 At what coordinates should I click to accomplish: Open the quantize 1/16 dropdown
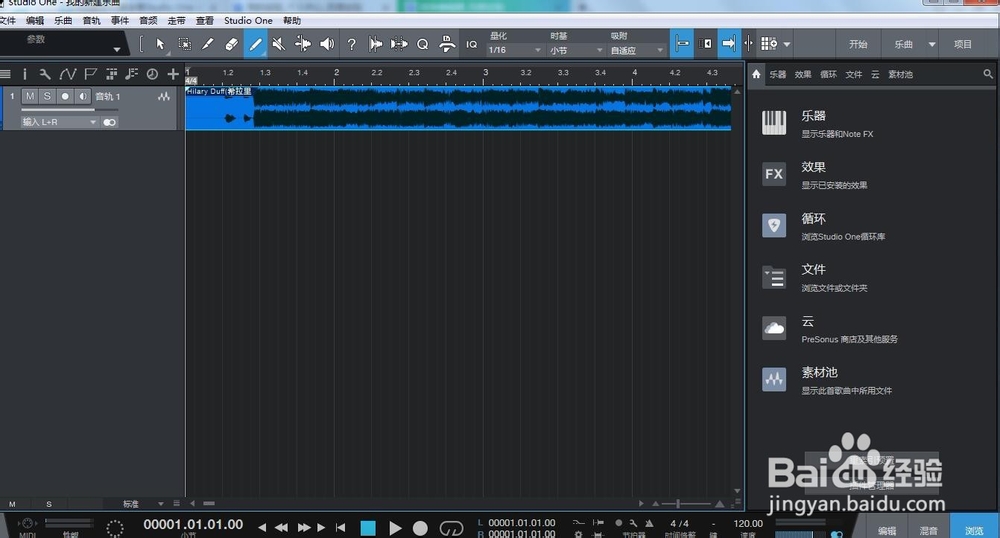[x=514, y=50]
